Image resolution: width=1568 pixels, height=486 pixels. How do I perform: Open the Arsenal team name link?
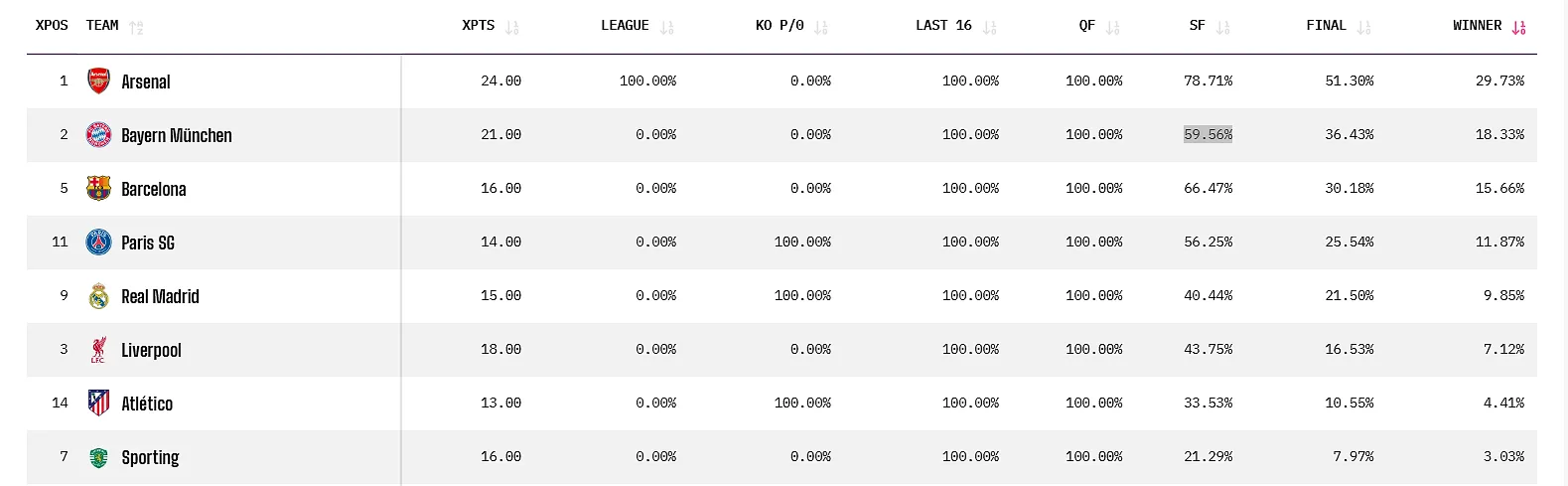[146, 82]
